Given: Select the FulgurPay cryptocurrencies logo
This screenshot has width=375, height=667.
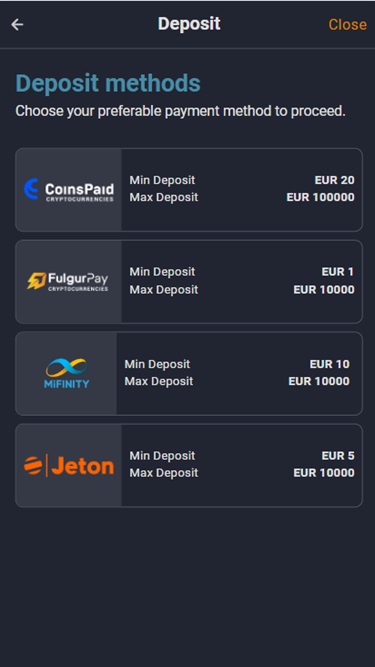Looking at the screenshot, I should 68,282.
